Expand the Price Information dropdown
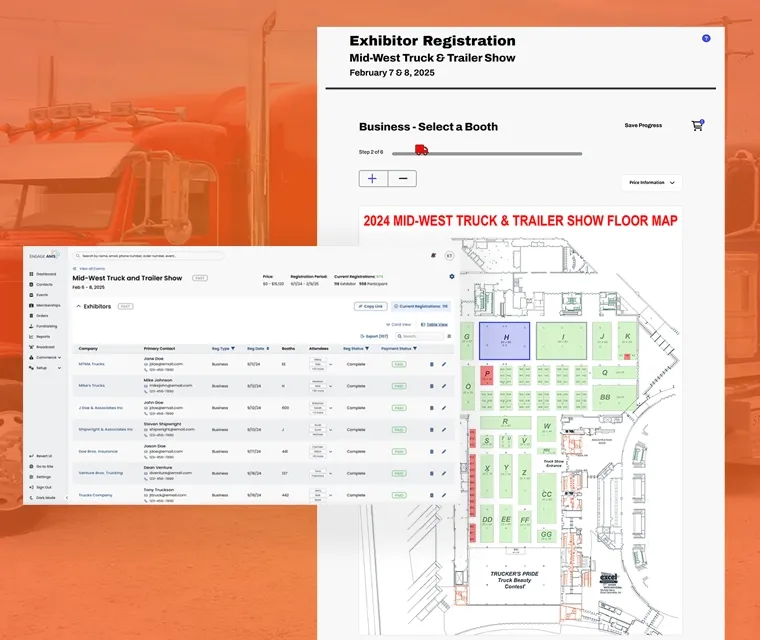760x640 pixels. click(651, 183)
